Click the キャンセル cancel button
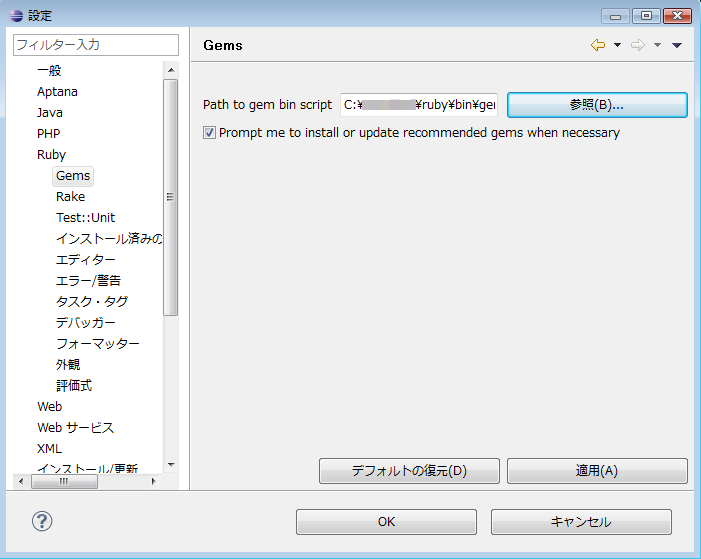 [x=581, y=522]
